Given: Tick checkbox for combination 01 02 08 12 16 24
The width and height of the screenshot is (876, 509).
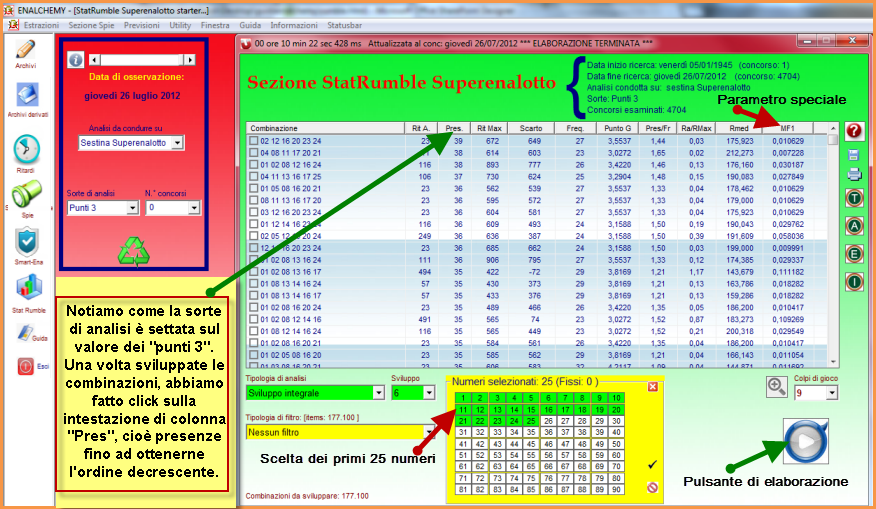Looking at the screenshot, I should coord(254,165).
